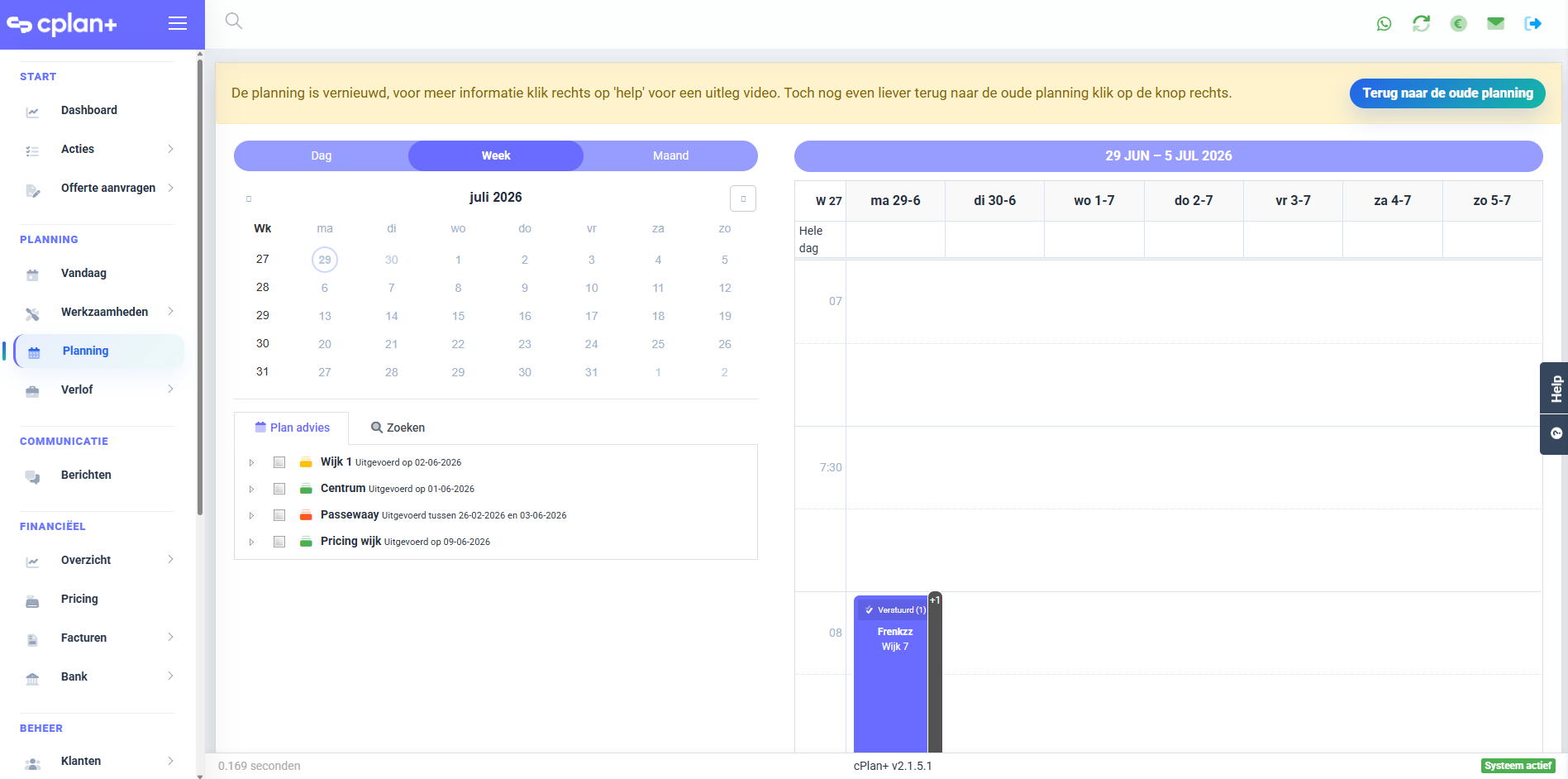
Task: Click the blue logout icon
Action: coord(1533,24)
